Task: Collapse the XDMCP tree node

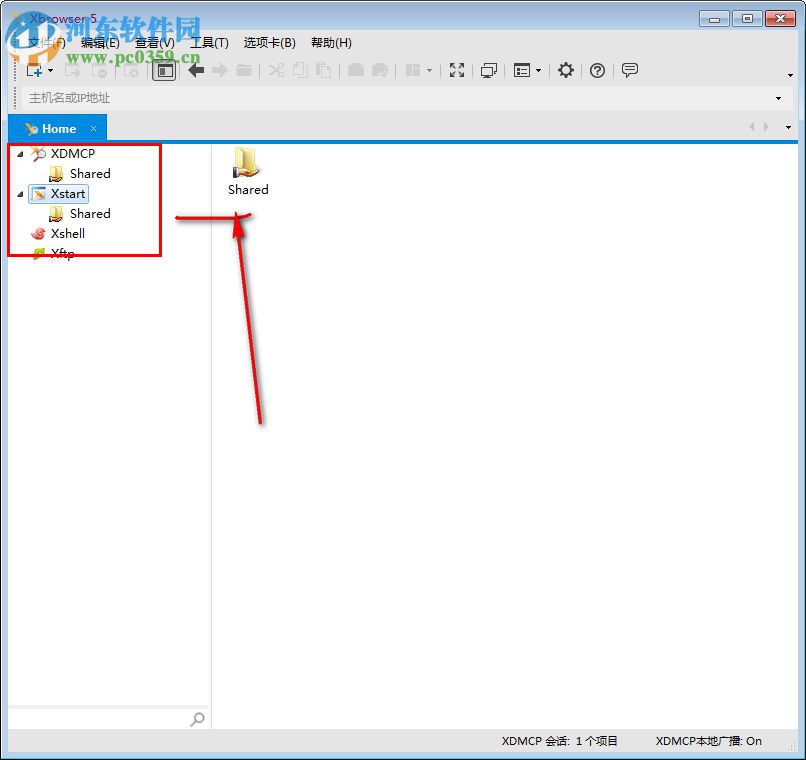Action: coord(21,154)
